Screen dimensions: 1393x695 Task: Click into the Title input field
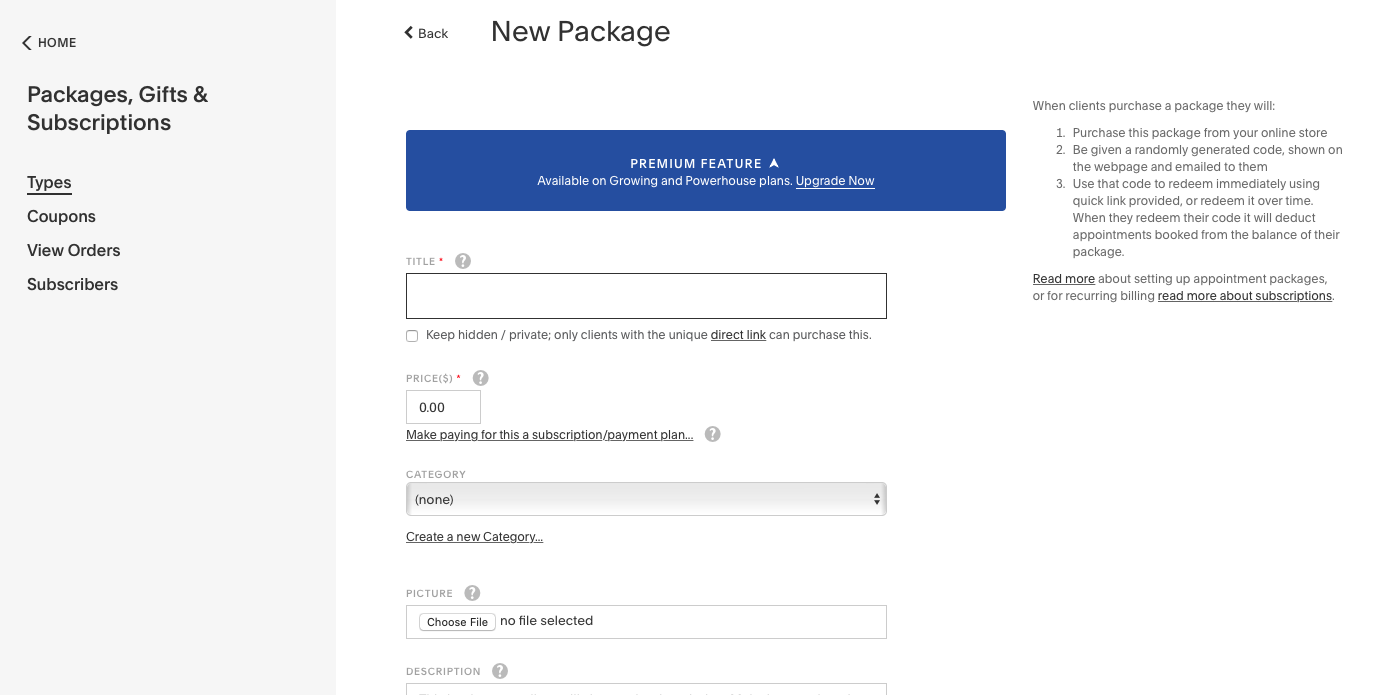646,296
